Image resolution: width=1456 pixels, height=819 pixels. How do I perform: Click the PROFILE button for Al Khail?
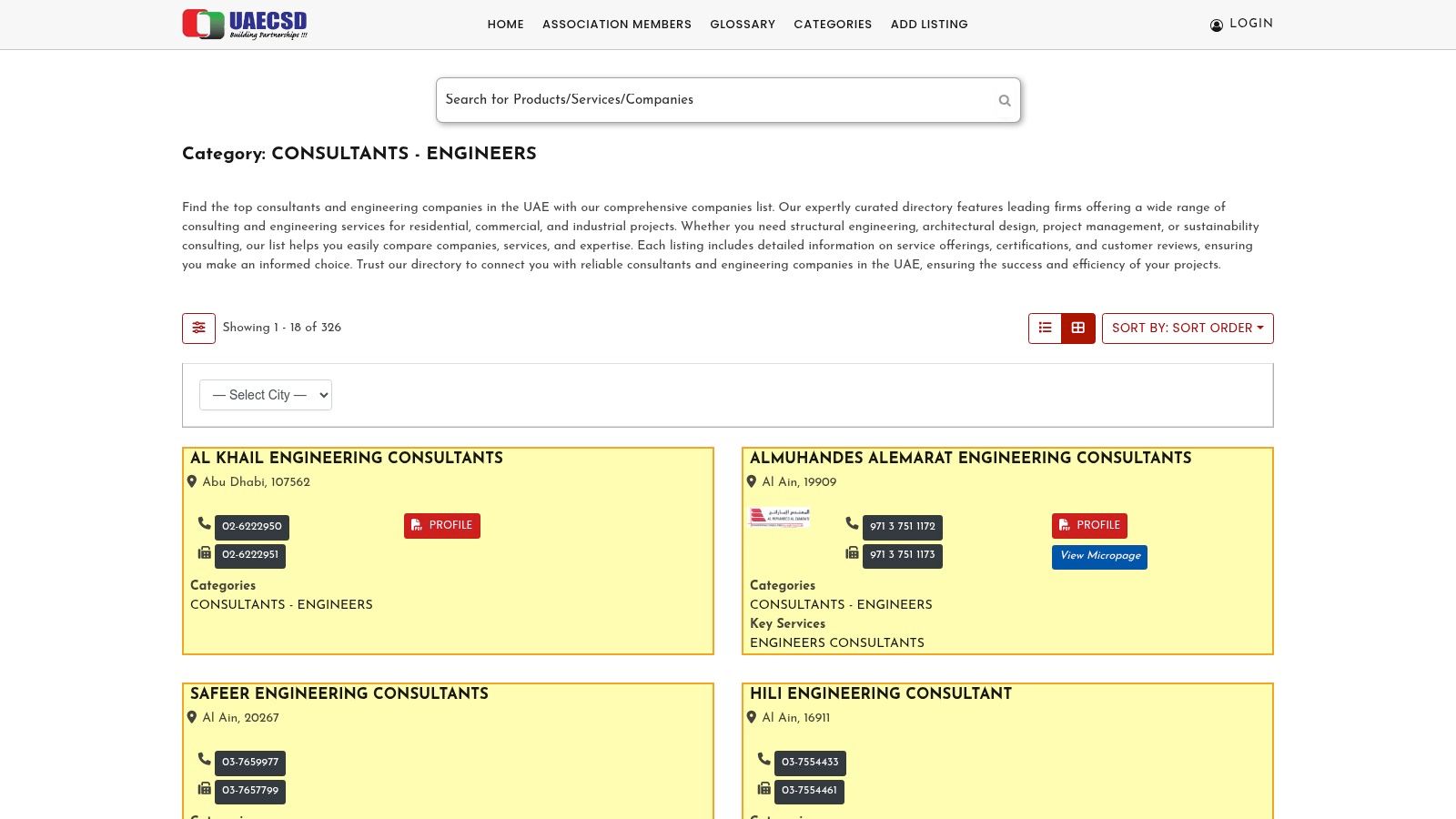coord(441,525)
